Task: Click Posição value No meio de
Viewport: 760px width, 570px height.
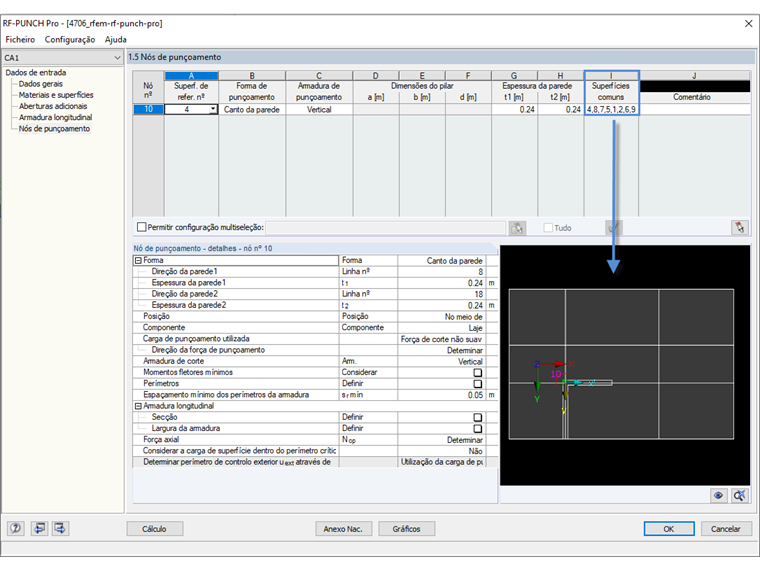Action: click(441, 317)
